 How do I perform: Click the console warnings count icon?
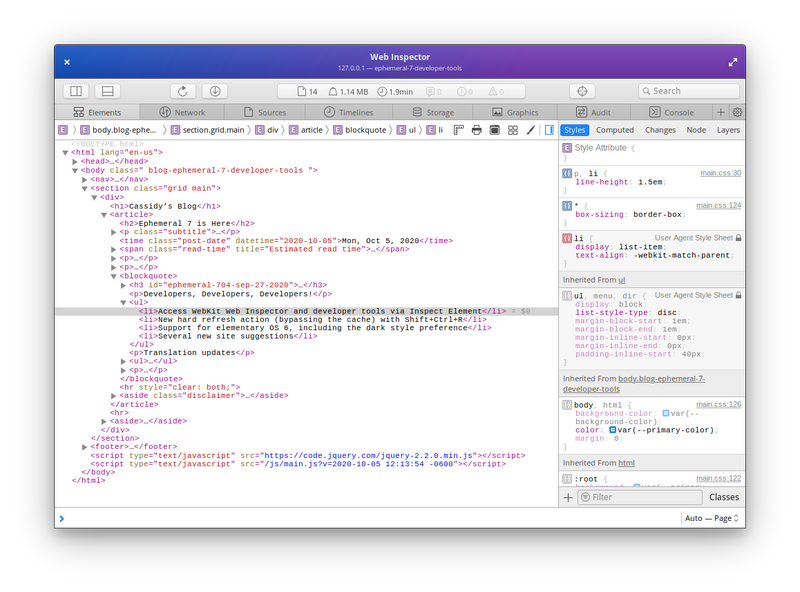(x=496, y=92)
